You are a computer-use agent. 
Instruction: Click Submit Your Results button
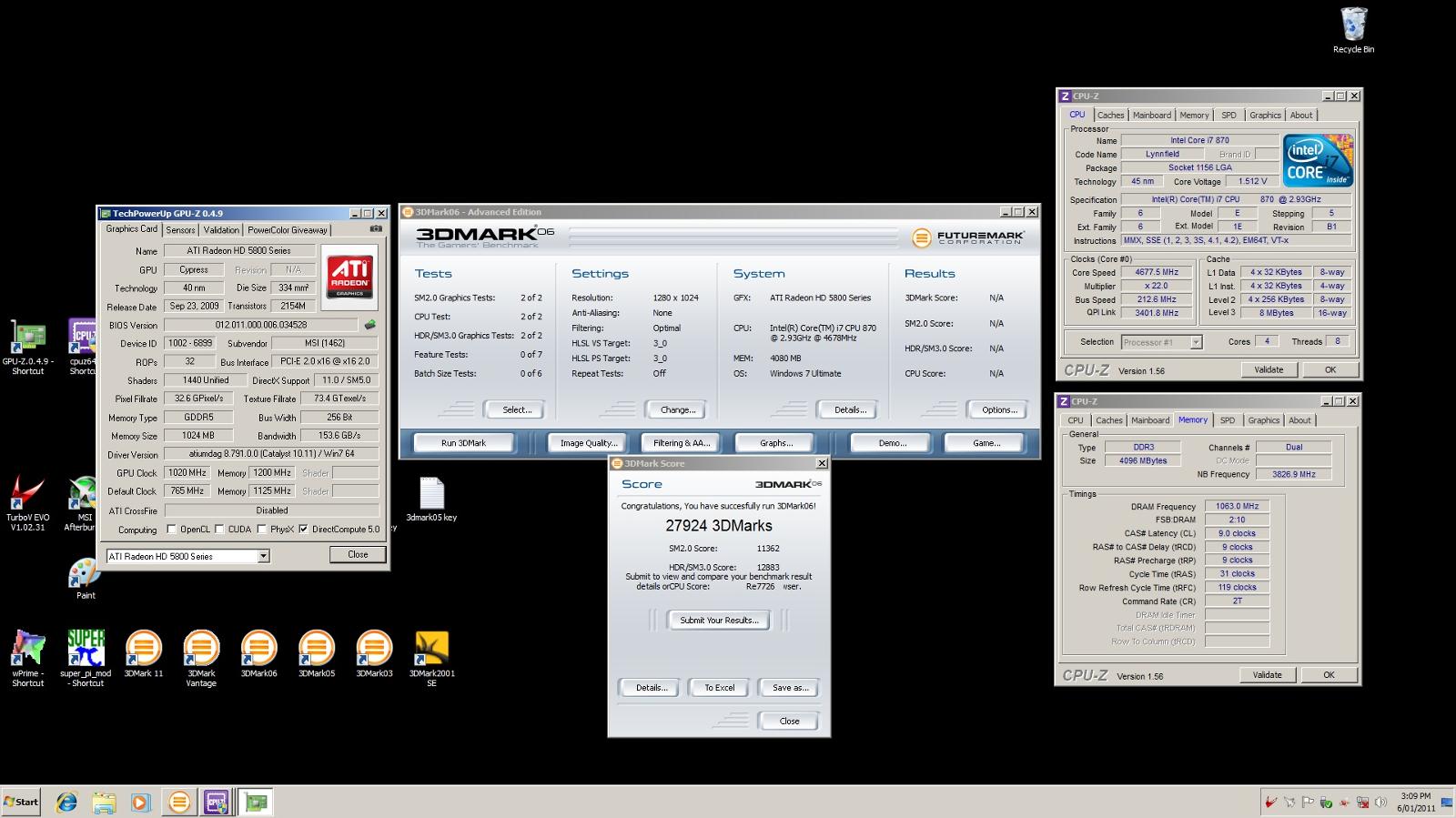[719, 621]
